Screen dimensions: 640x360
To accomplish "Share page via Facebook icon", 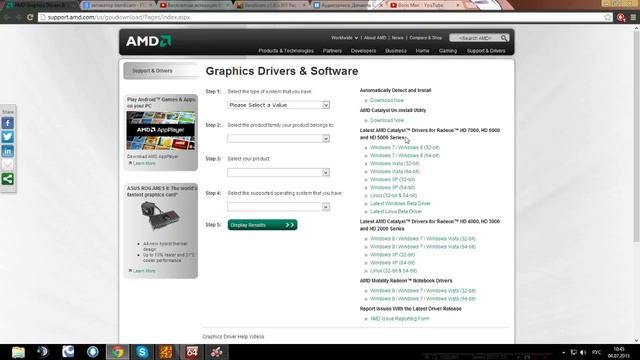I will [7, 123].
